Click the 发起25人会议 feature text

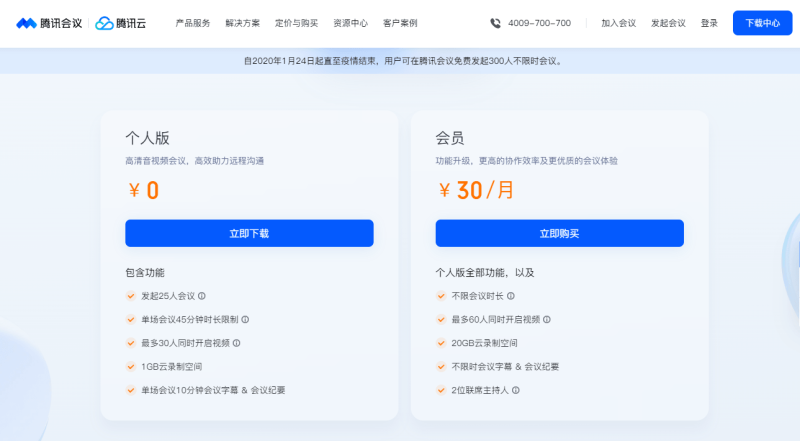click(168, 296)
